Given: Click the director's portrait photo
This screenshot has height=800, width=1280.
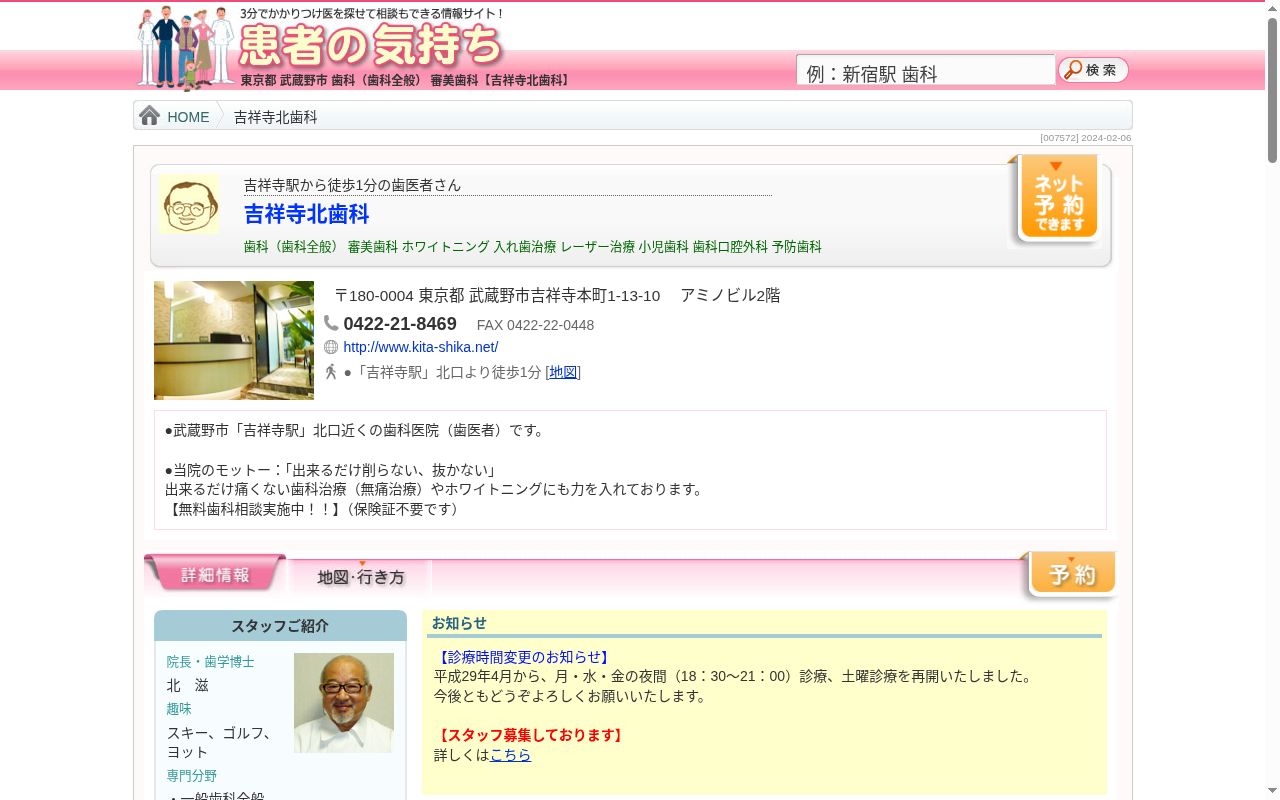Looking at the screenshot, I should coord(344,703).
